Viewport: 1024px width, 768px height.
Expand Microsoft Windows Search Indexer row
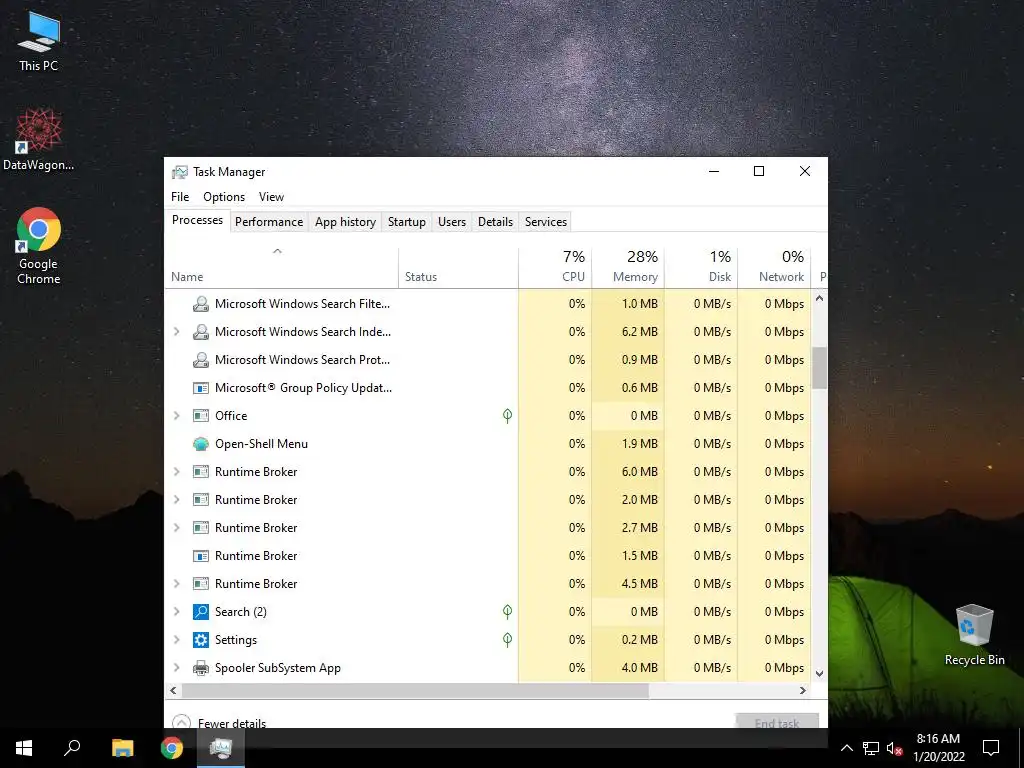point(176,332)
